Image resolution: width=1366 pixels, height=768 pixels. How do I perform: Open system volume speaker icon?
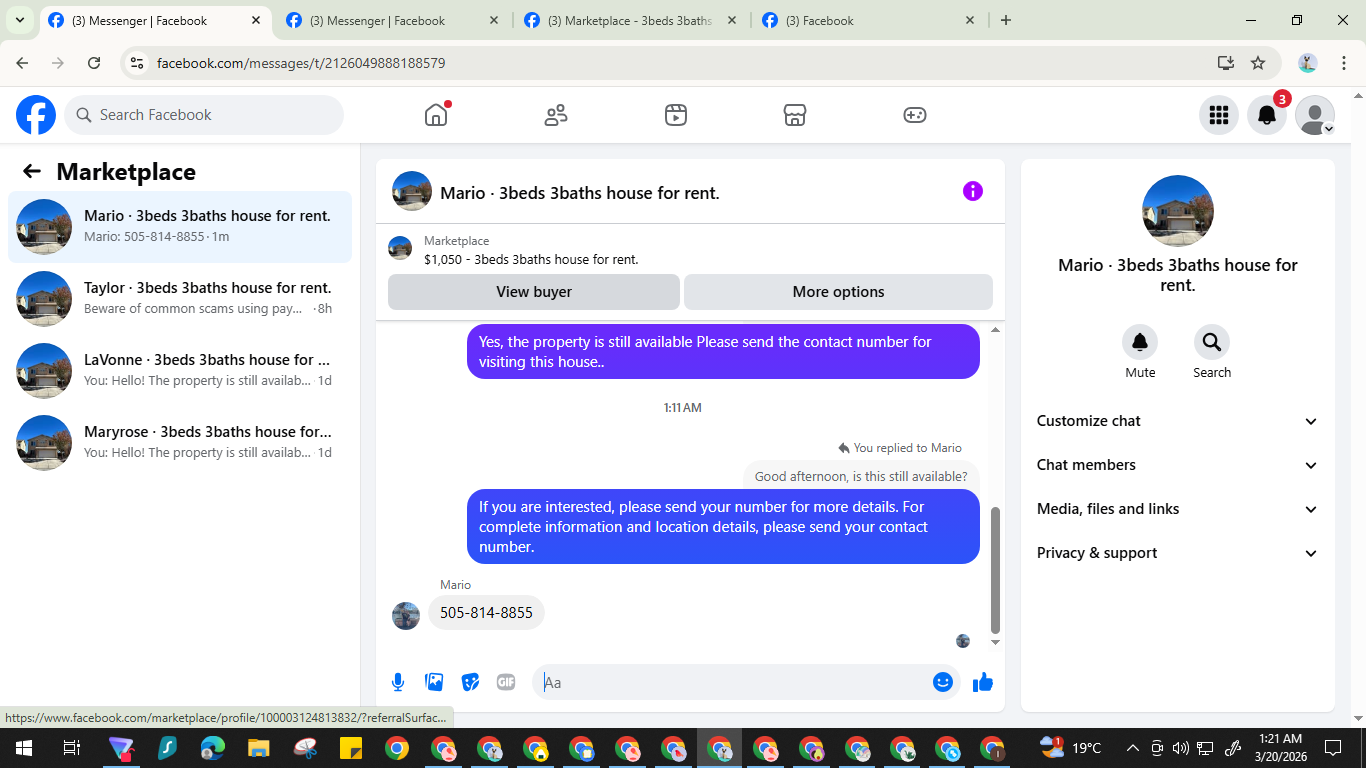click(x=1180, y=748)
